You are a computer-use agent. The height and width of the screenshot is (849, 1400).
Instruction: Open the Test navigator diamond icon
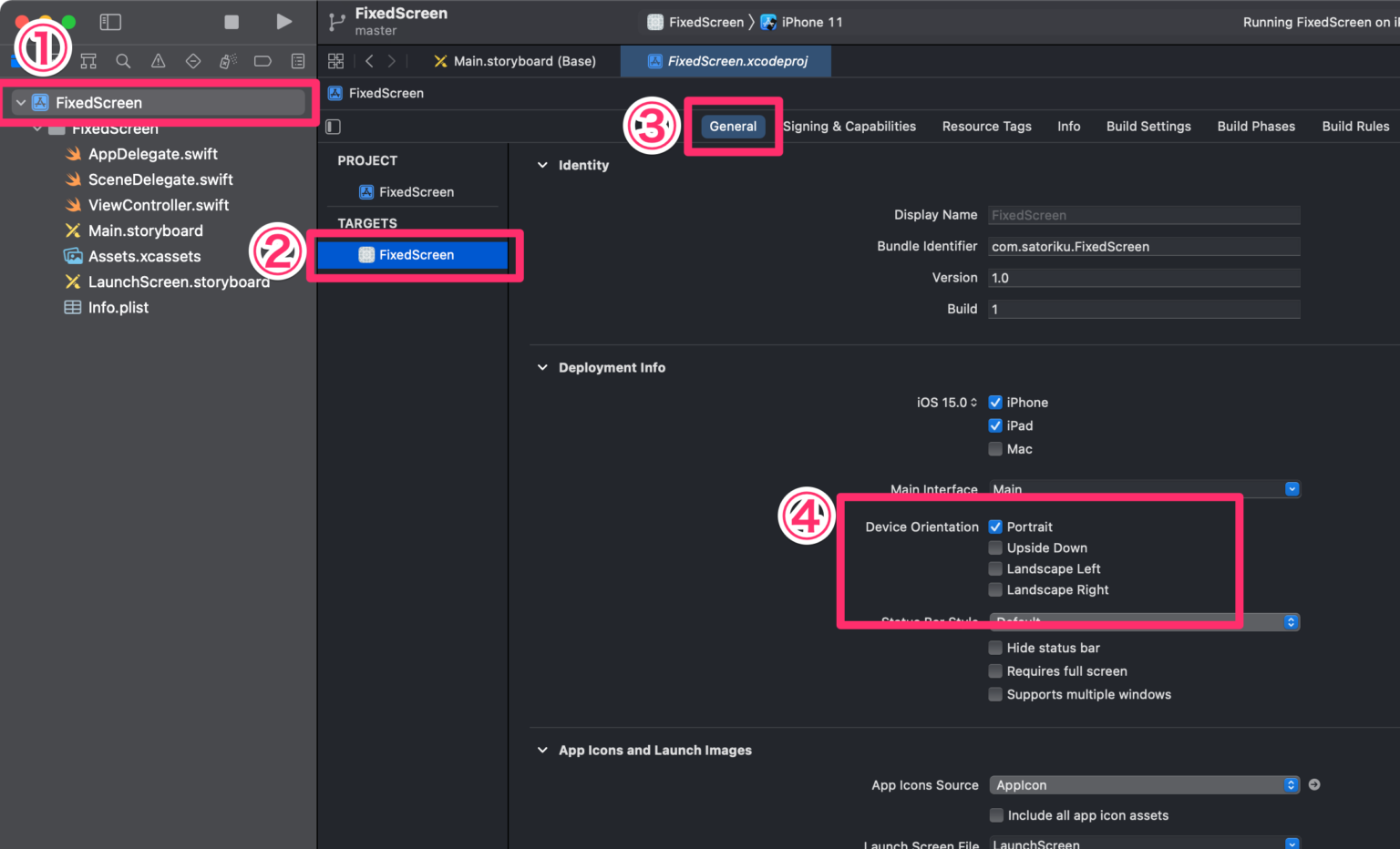(x=193, y=61)
